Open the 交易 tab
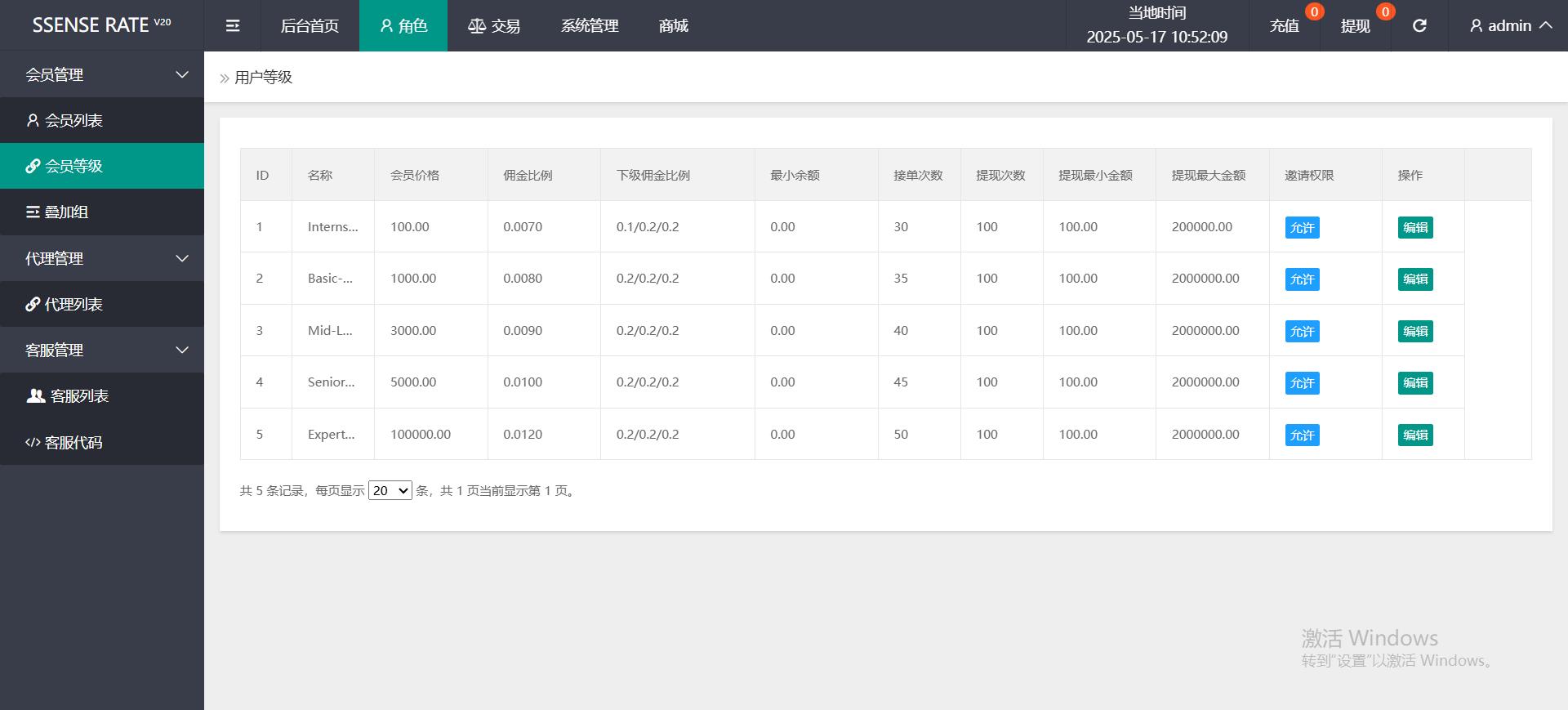 pyautogui.click(x=494, y=26)
